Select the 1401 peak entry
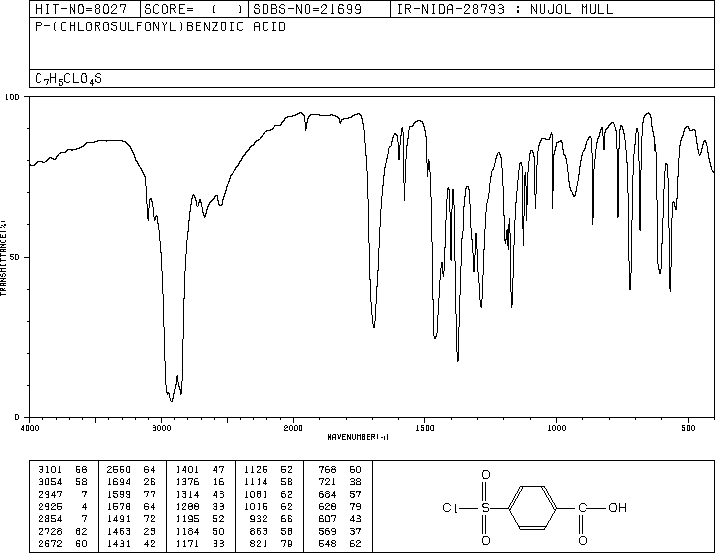715x553 pixels. pos(200,470)
